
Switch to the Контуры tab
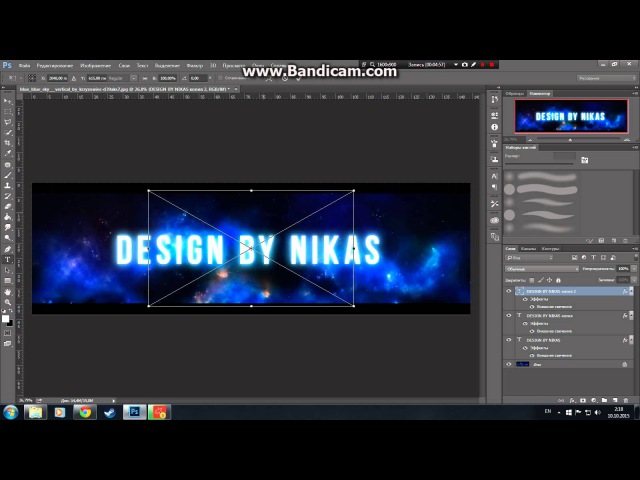click(x=550, y=248)
